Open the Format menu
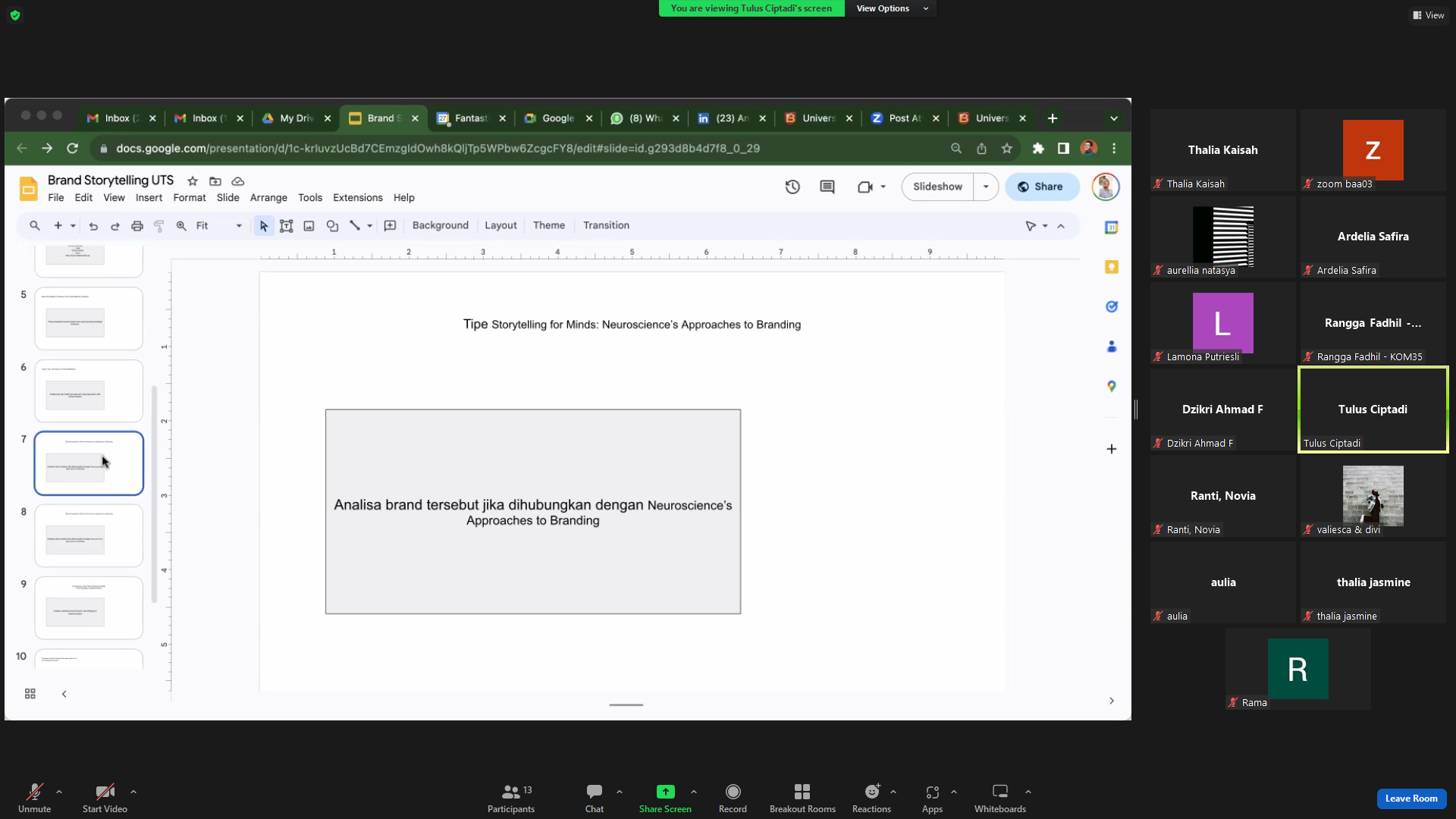 pos(190,198)
